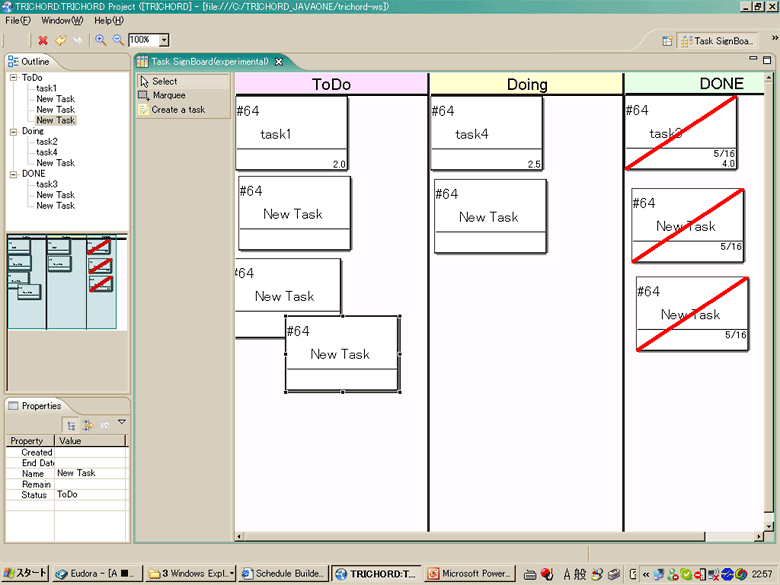780x585 pixels.
Task: Select task1 in the Outline tree
Action: [46, 89]
